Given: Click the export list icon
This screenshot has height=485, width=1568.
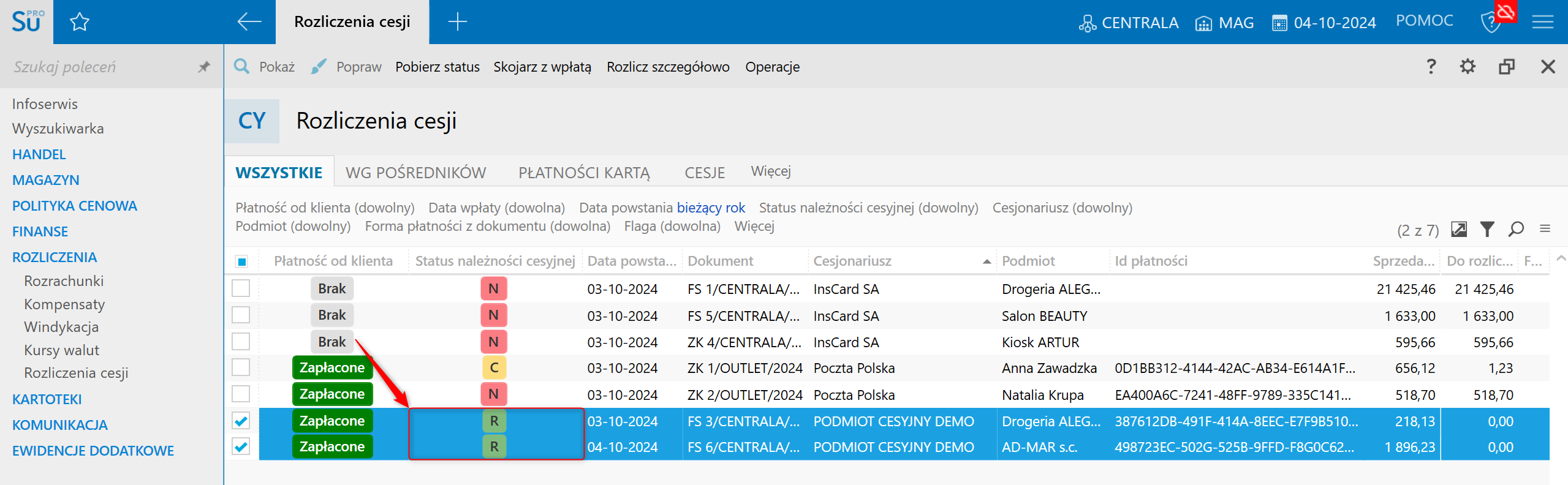Looking at the screenshot, I should [x=1459, y=230].
